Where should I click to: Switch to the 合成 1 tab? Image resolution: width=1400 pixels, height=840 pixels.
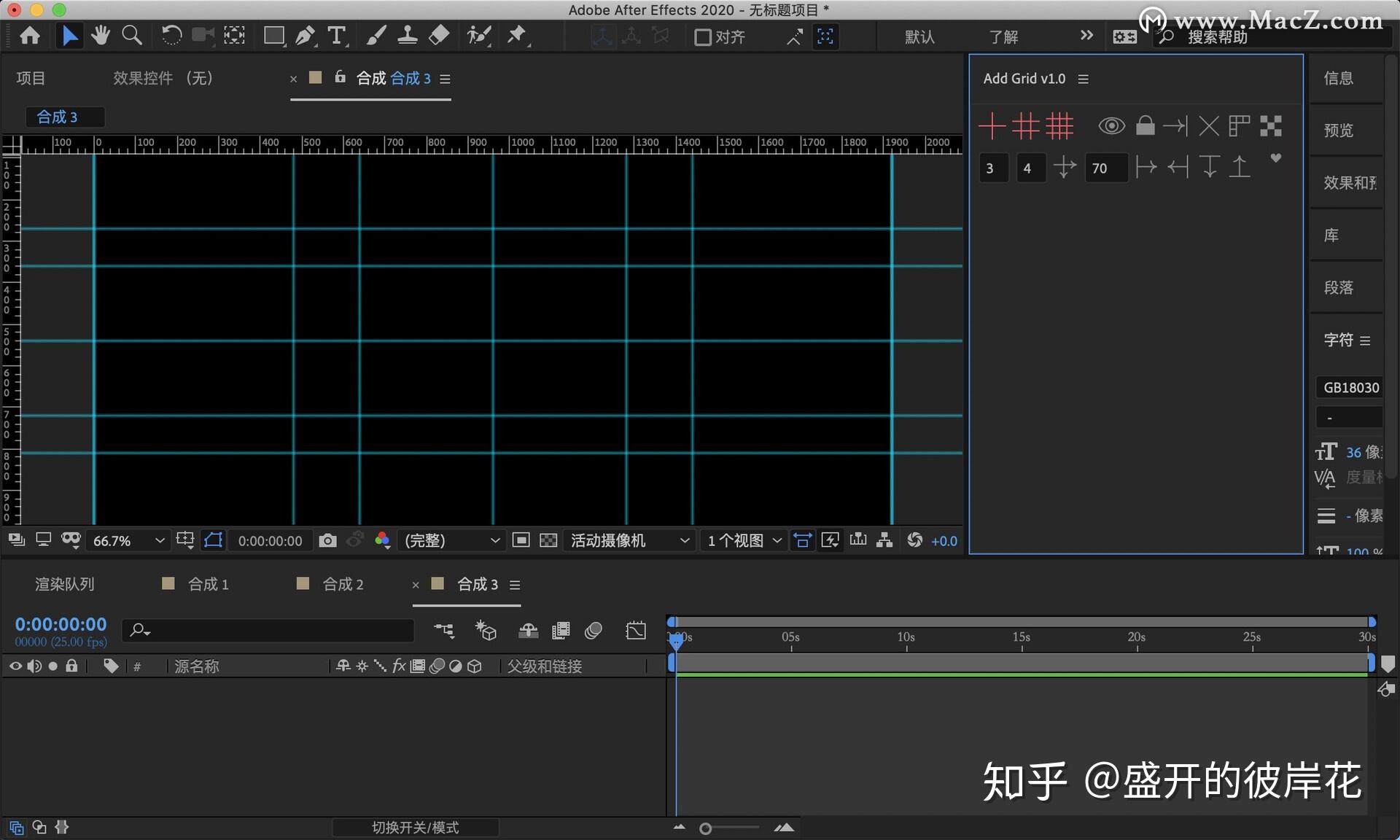point(208,583)
